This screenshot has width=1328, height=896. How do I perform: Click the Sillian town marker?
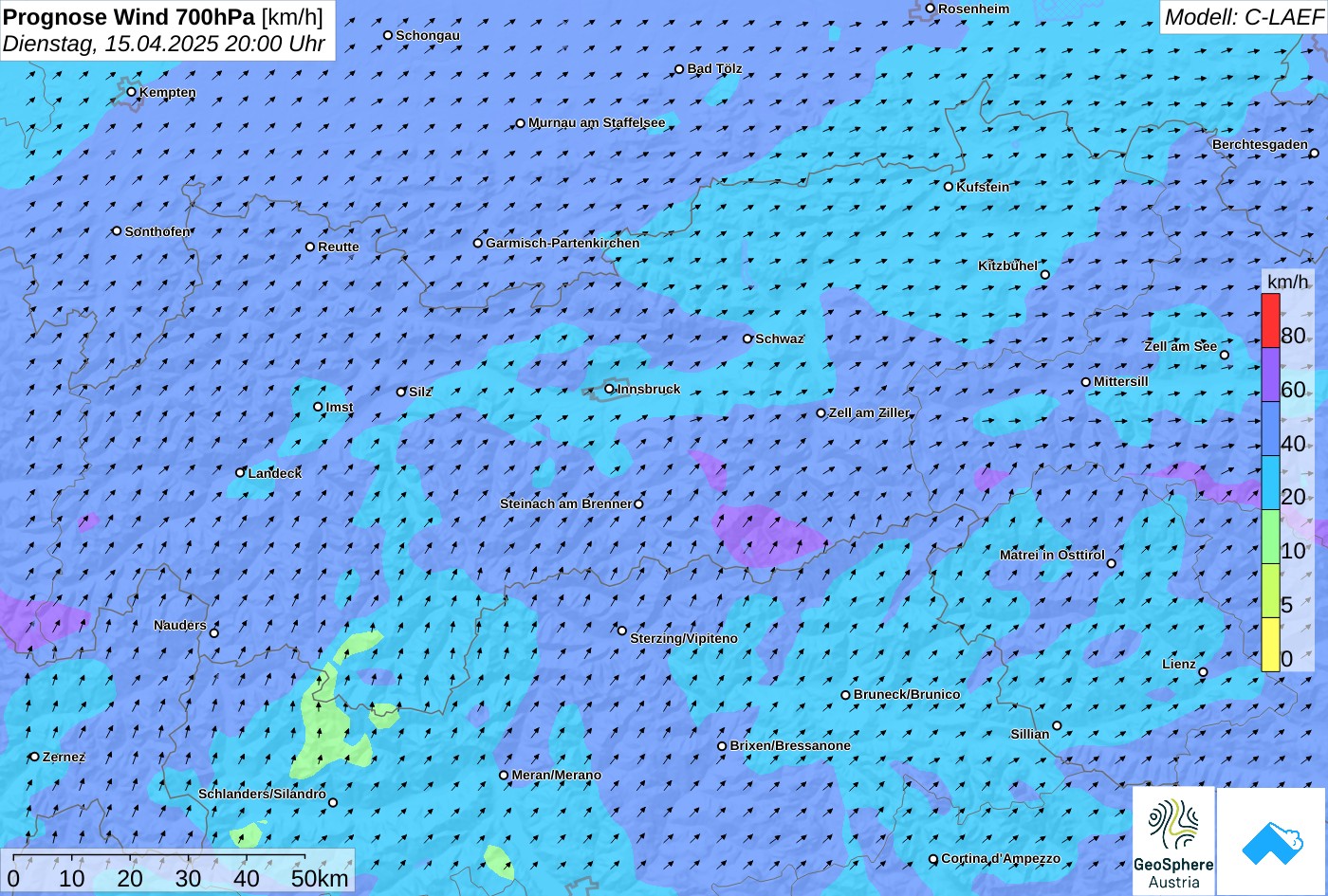click(1057, 725)
